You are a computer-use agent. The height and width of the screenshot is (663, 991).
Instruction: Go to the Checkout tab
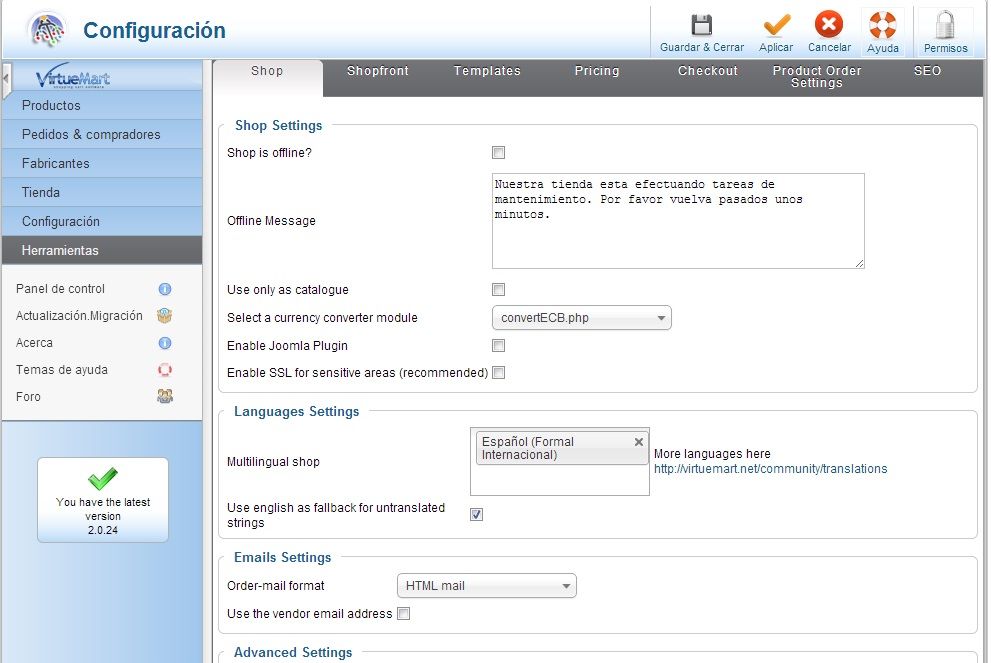point(708,71)
